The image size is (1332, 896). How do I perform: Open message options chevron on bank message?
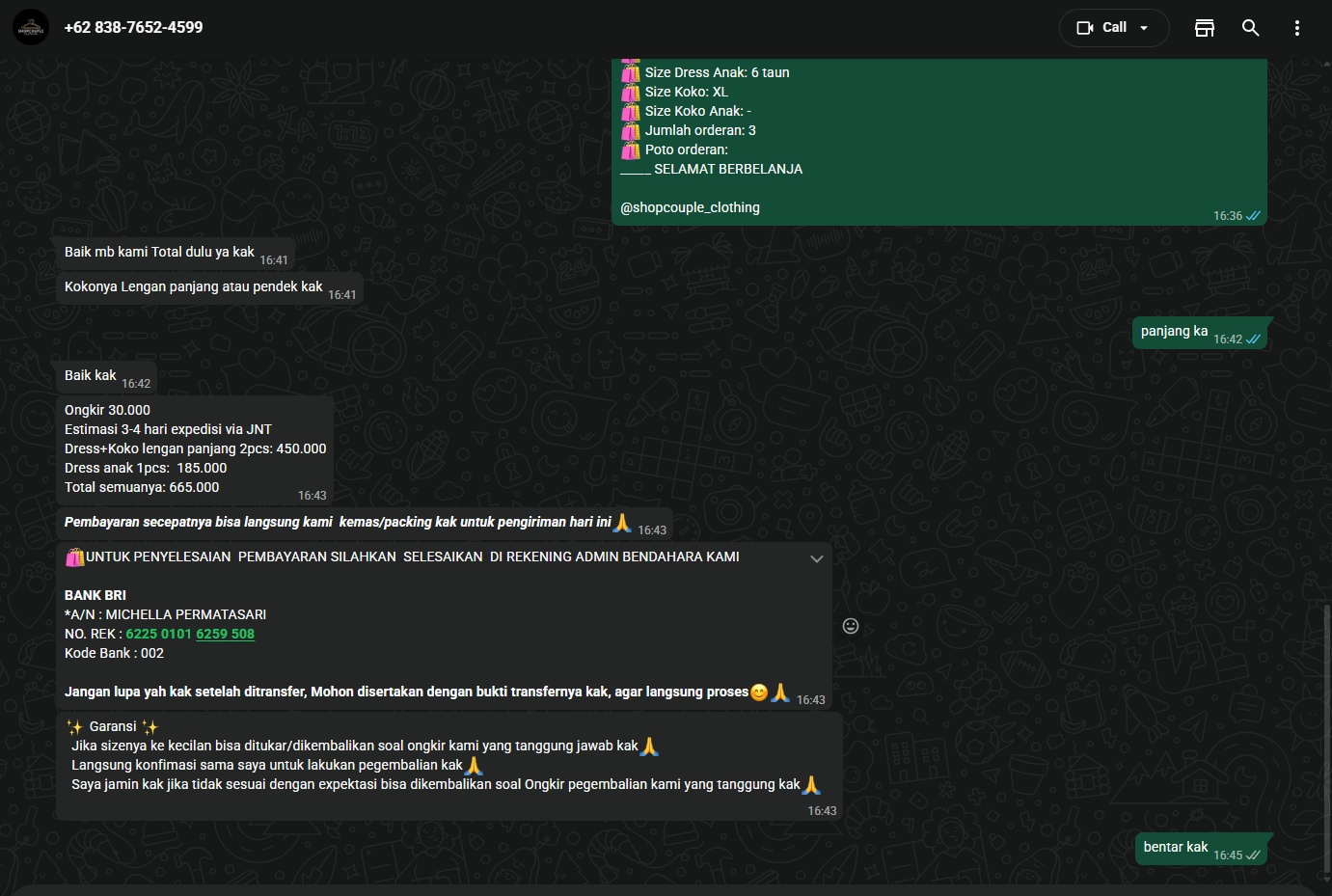tap(816, 558)
